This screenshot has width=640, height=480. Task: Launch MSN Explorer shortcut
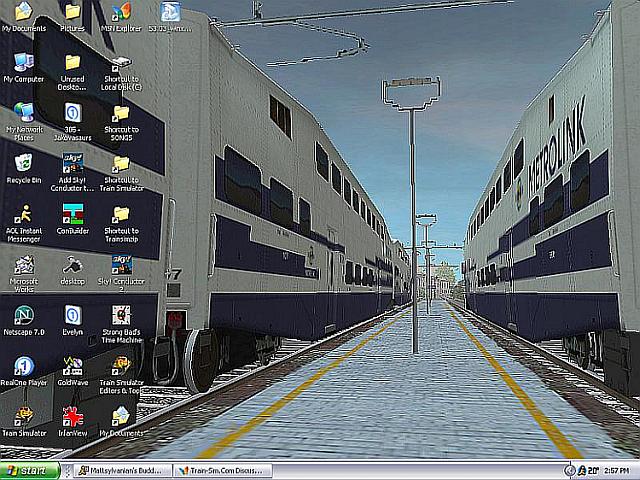(x=121, y=16)
